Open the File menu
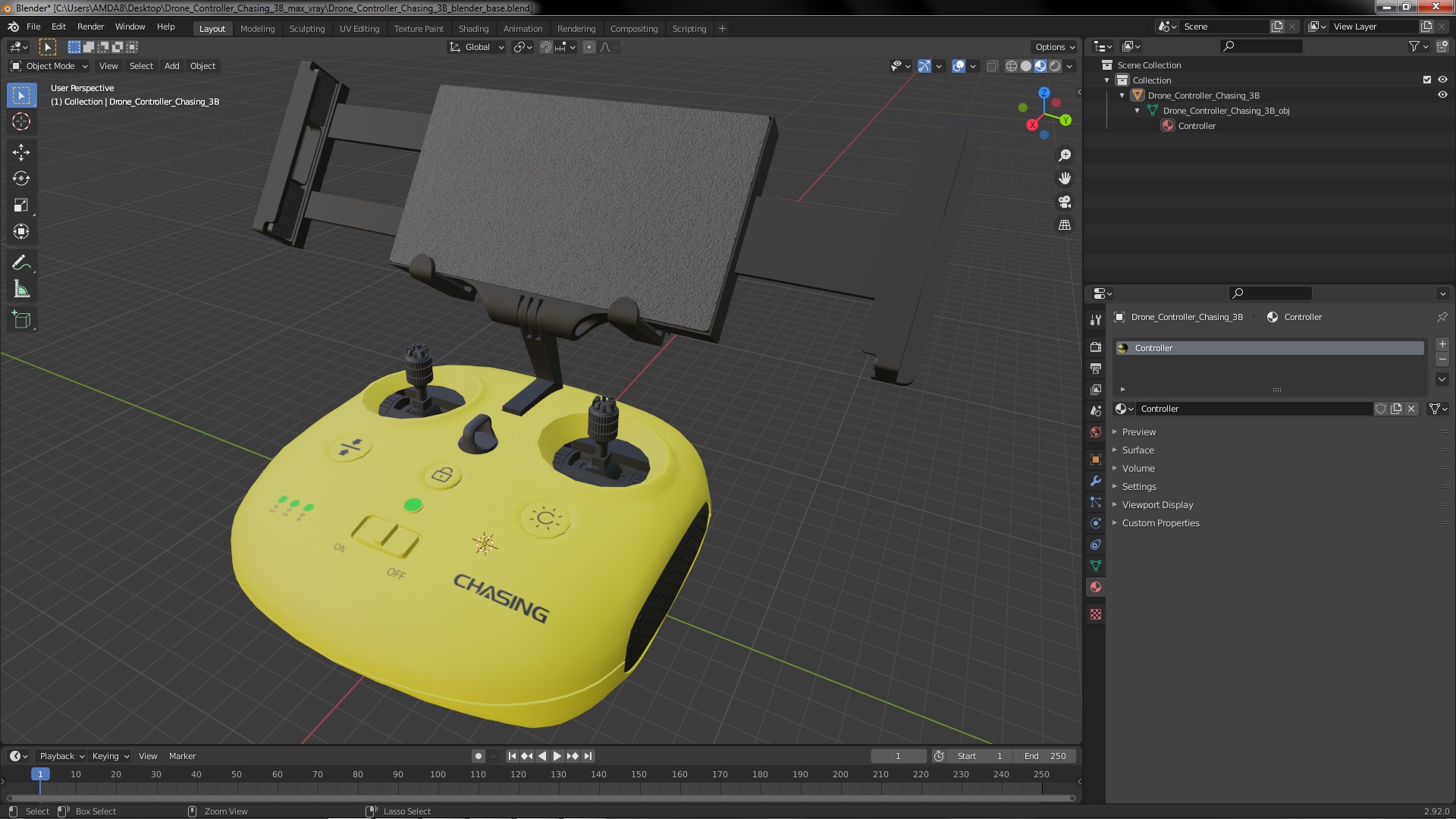The height and width of the screenshot is (819, 1456). [x=33, y=27]
